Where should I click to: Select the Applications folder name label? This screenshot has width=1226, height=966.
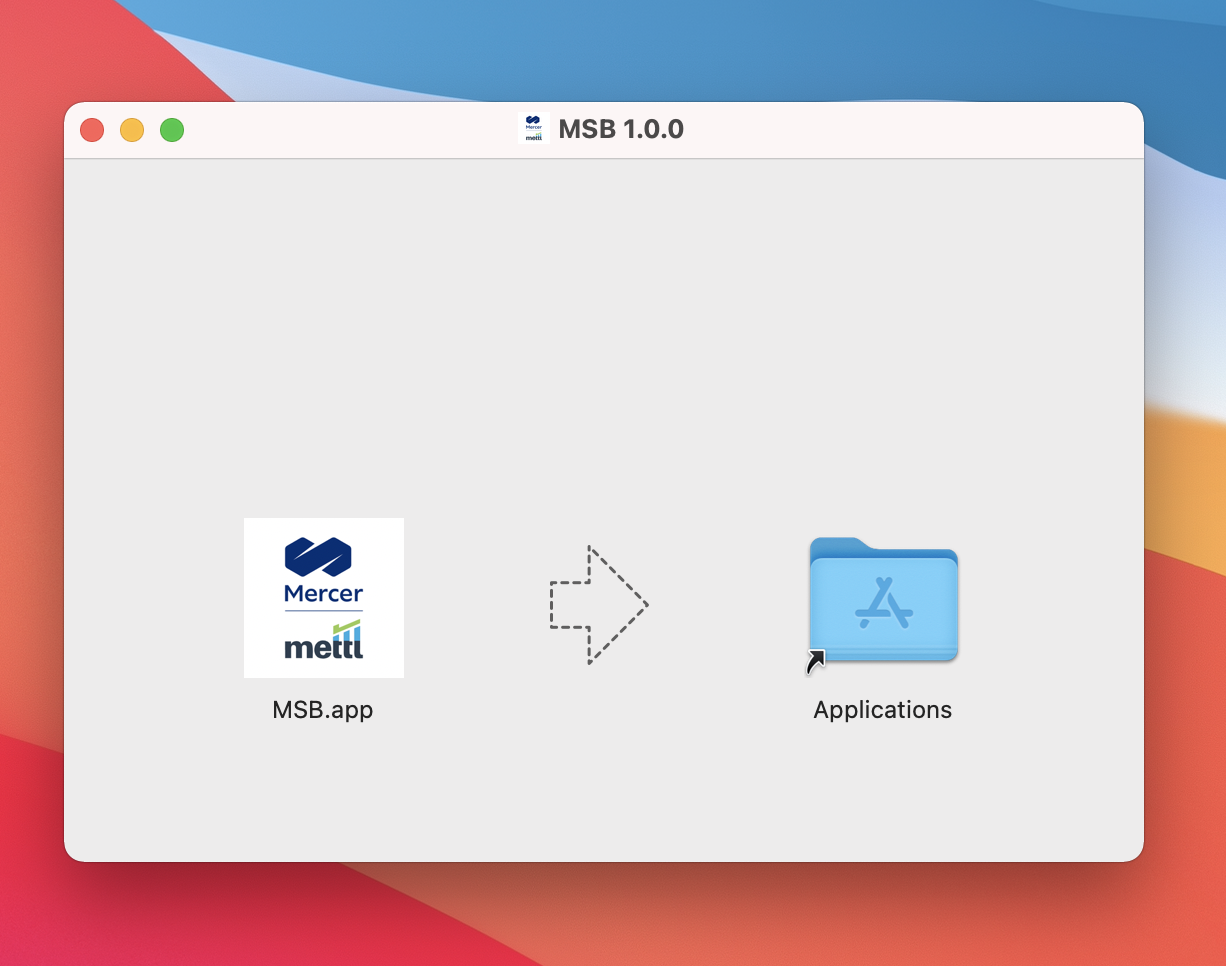coord(882,710)
